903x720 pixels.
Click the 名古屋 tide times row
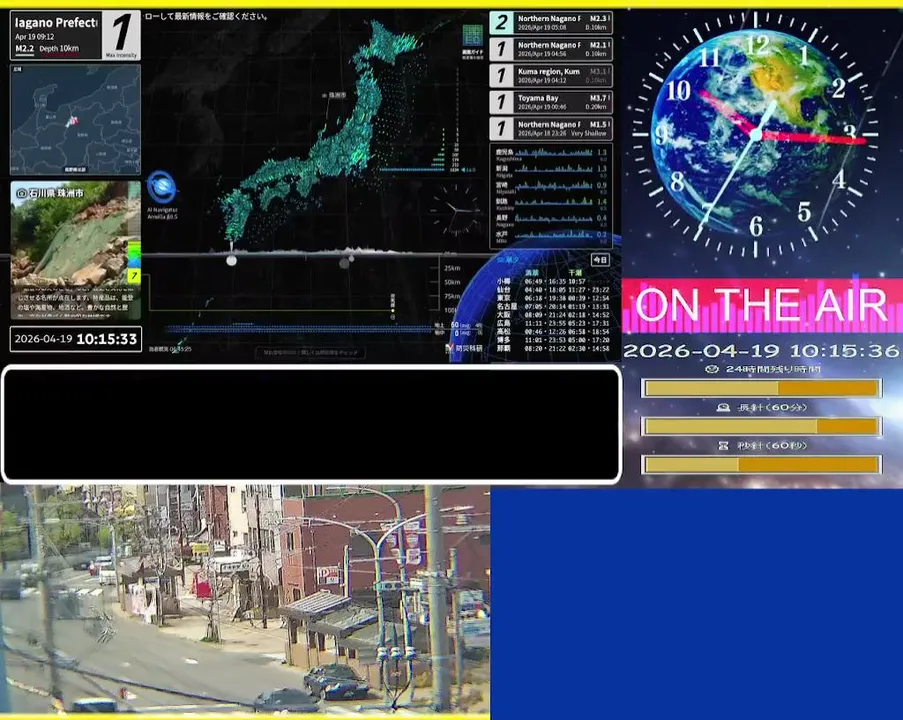(553, 306)
